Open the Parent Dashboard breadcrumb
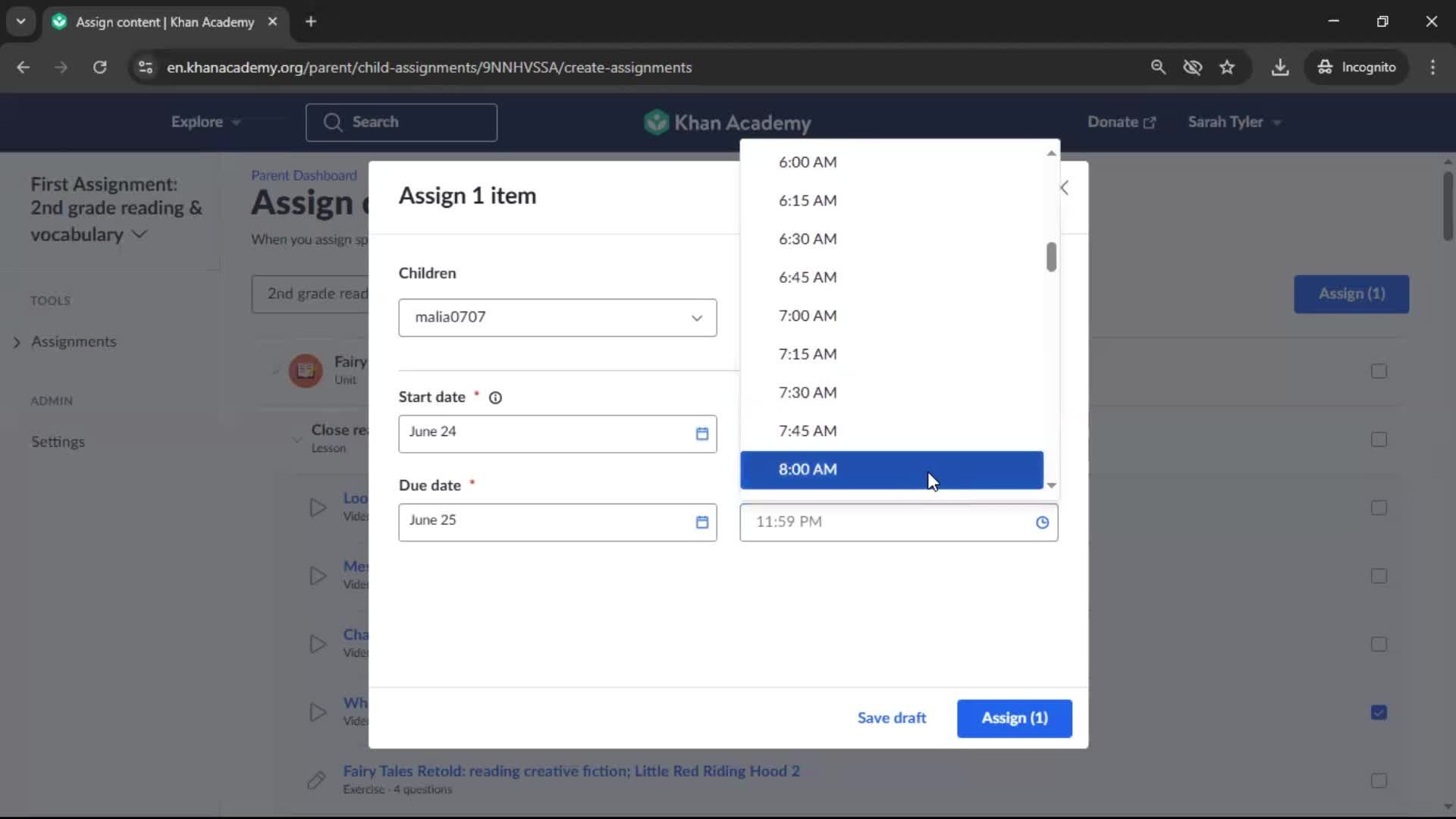The width and height of the screenshot is (1456, 819). (304, 175)
